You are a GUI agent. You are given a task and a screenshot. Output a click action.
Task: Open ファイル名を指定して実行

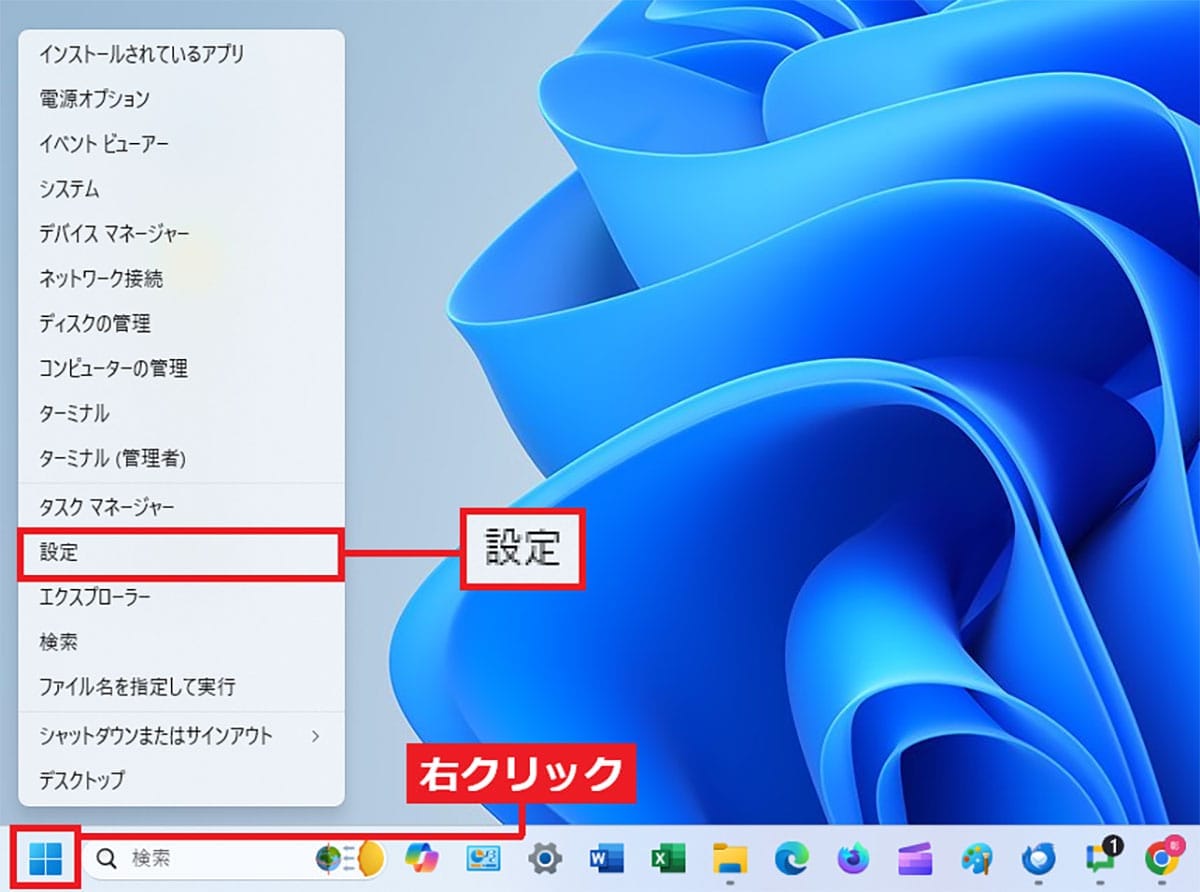pyautogui.click(x=181, y=687)
